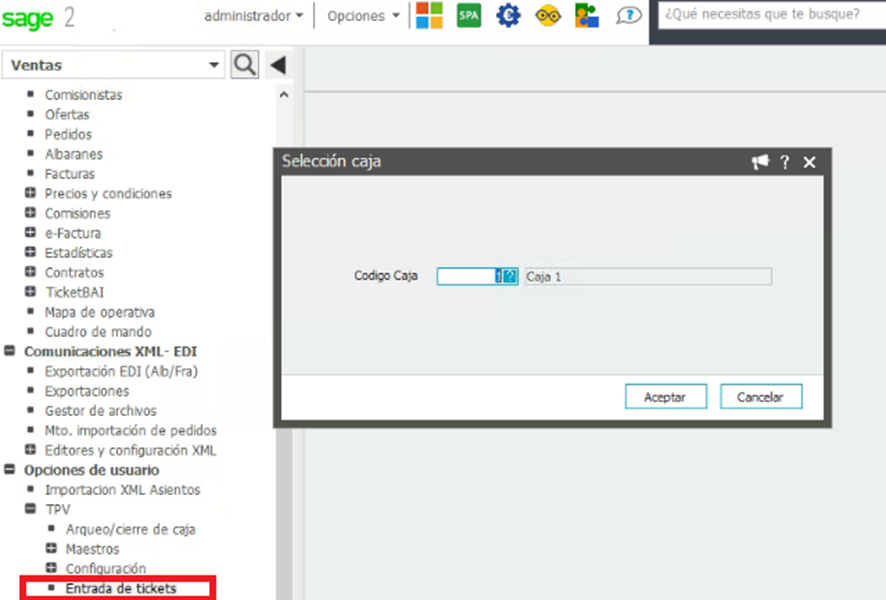The image size is (886, 600).
Task: Click the Caja 1 description field
Action: click(648, 276)
